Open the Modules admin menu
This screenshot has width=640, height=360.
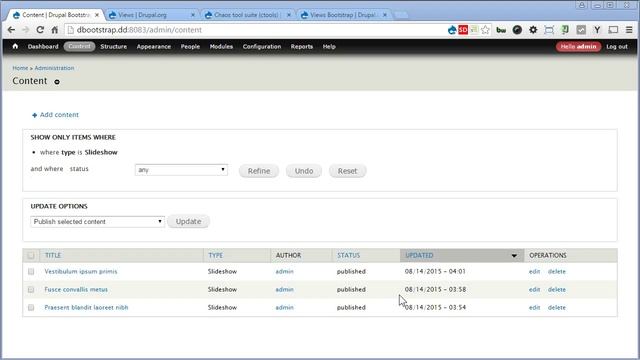tap(221, 47)
